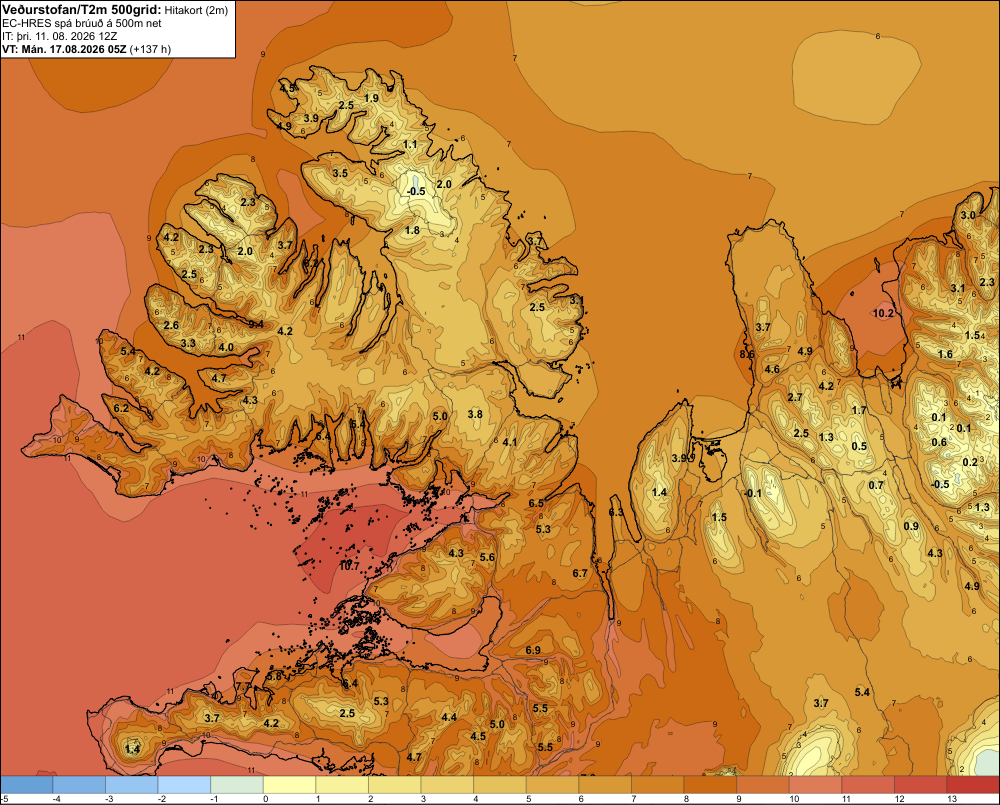Select the orange legend swatch between 7 and 8
The height and width of the screenshot is (805, 1000).
pos(658,785)
